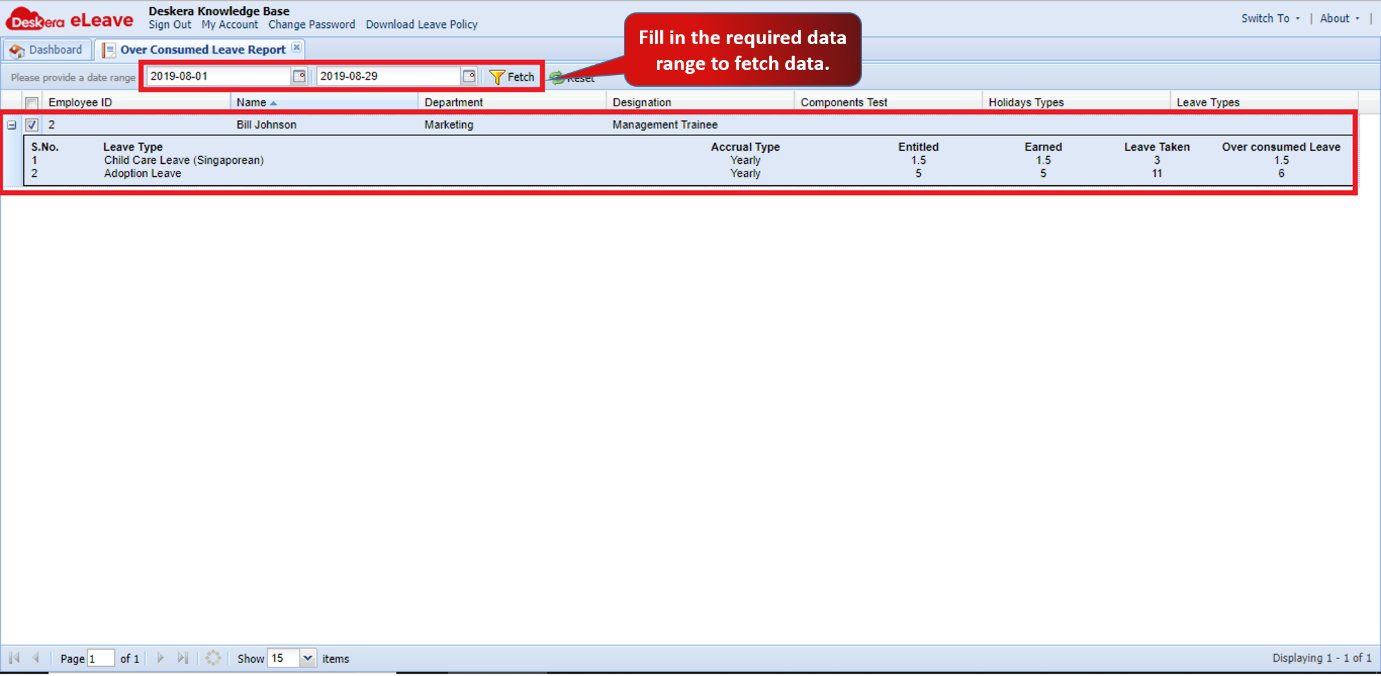Open the end date calendar picker icon

[x=469, y=76]
